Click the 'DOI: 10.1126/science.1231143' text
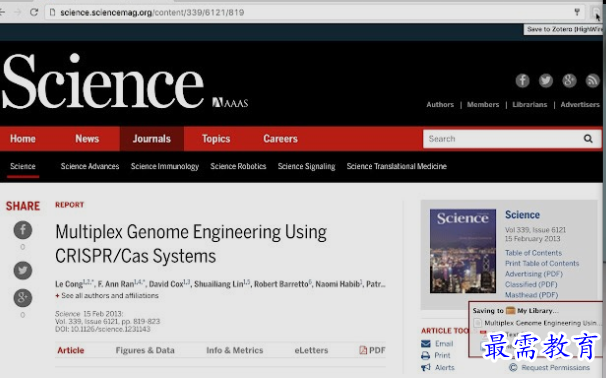 [x=102, y=329]
